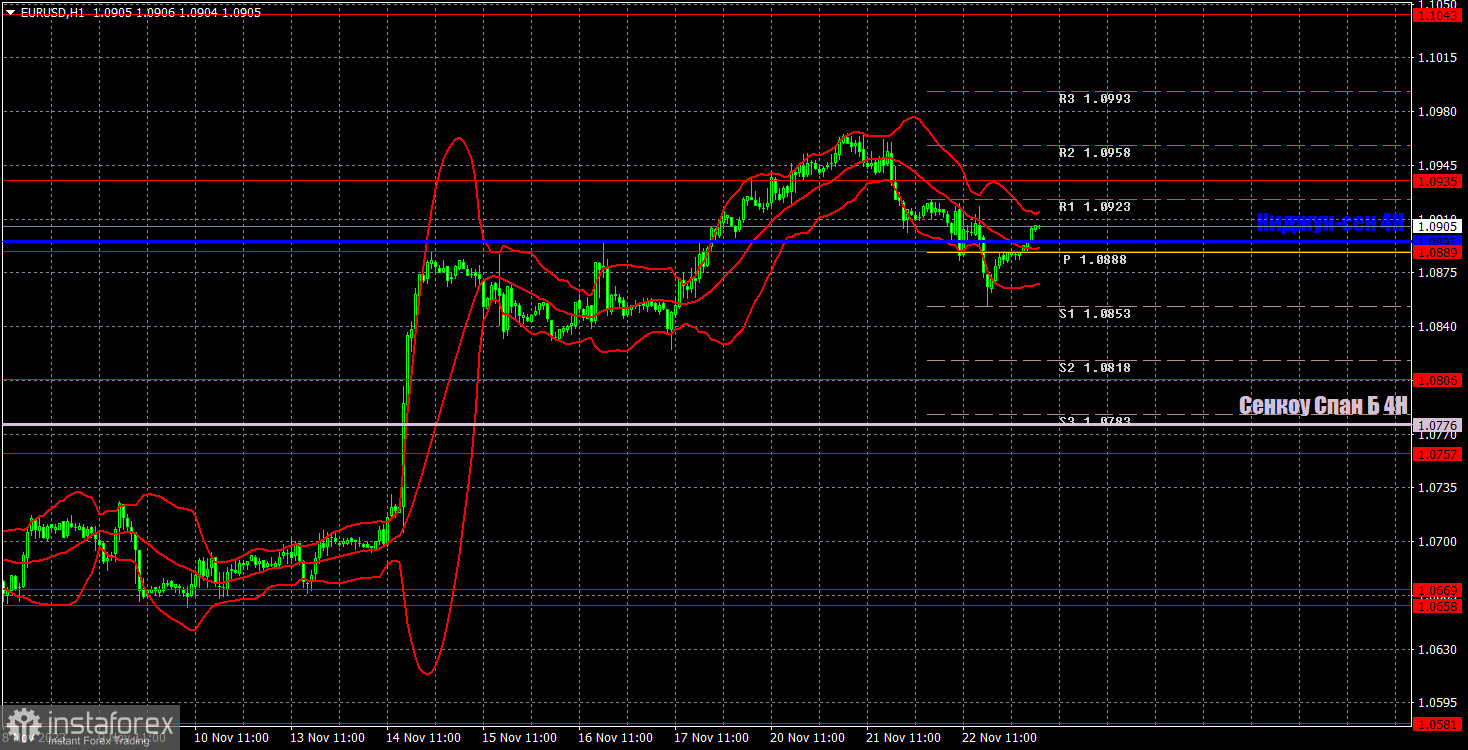Click the 22 Nov 11:00 time label

coord(1000,738)
